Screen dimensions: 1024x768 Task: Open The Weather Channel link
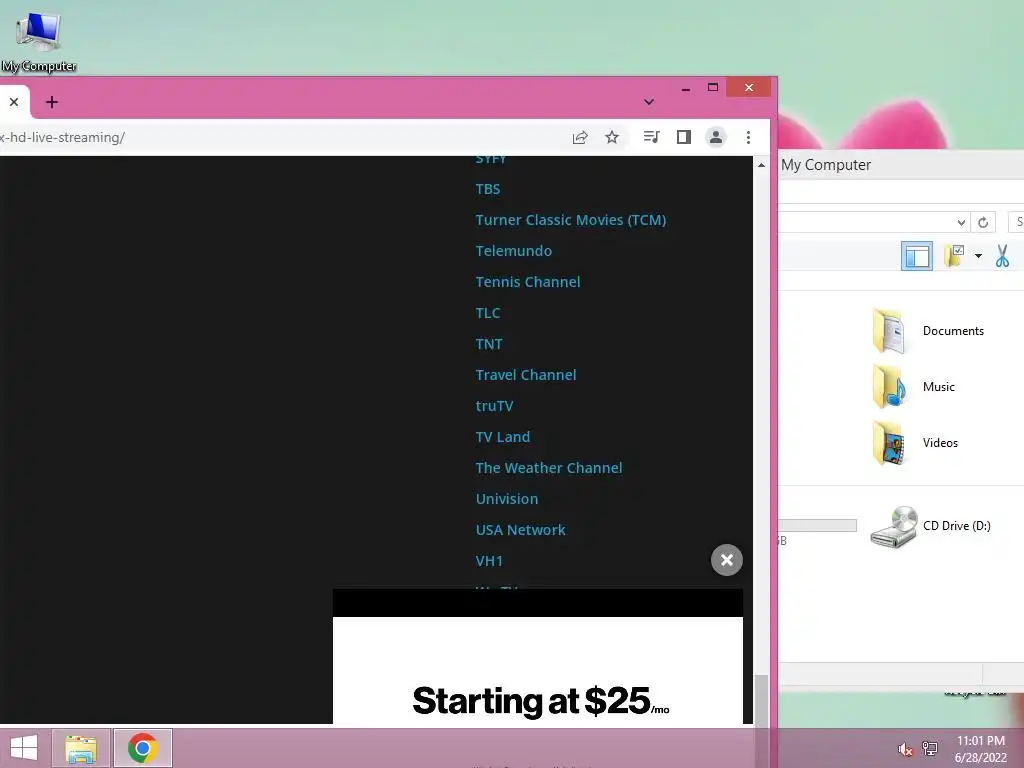pyautogui.click(x=549, y=468)
